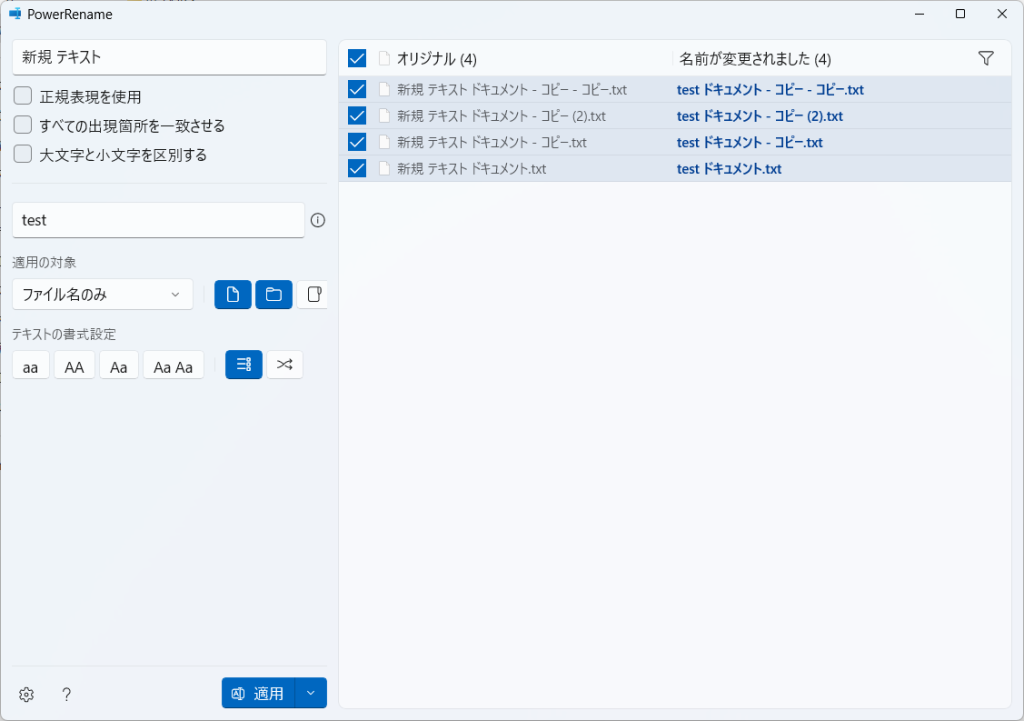Enable the 大文字と小文字を区別する checkbox
Image resolution: width=1024 pixels, height=721 pixels.
point(23,155)
